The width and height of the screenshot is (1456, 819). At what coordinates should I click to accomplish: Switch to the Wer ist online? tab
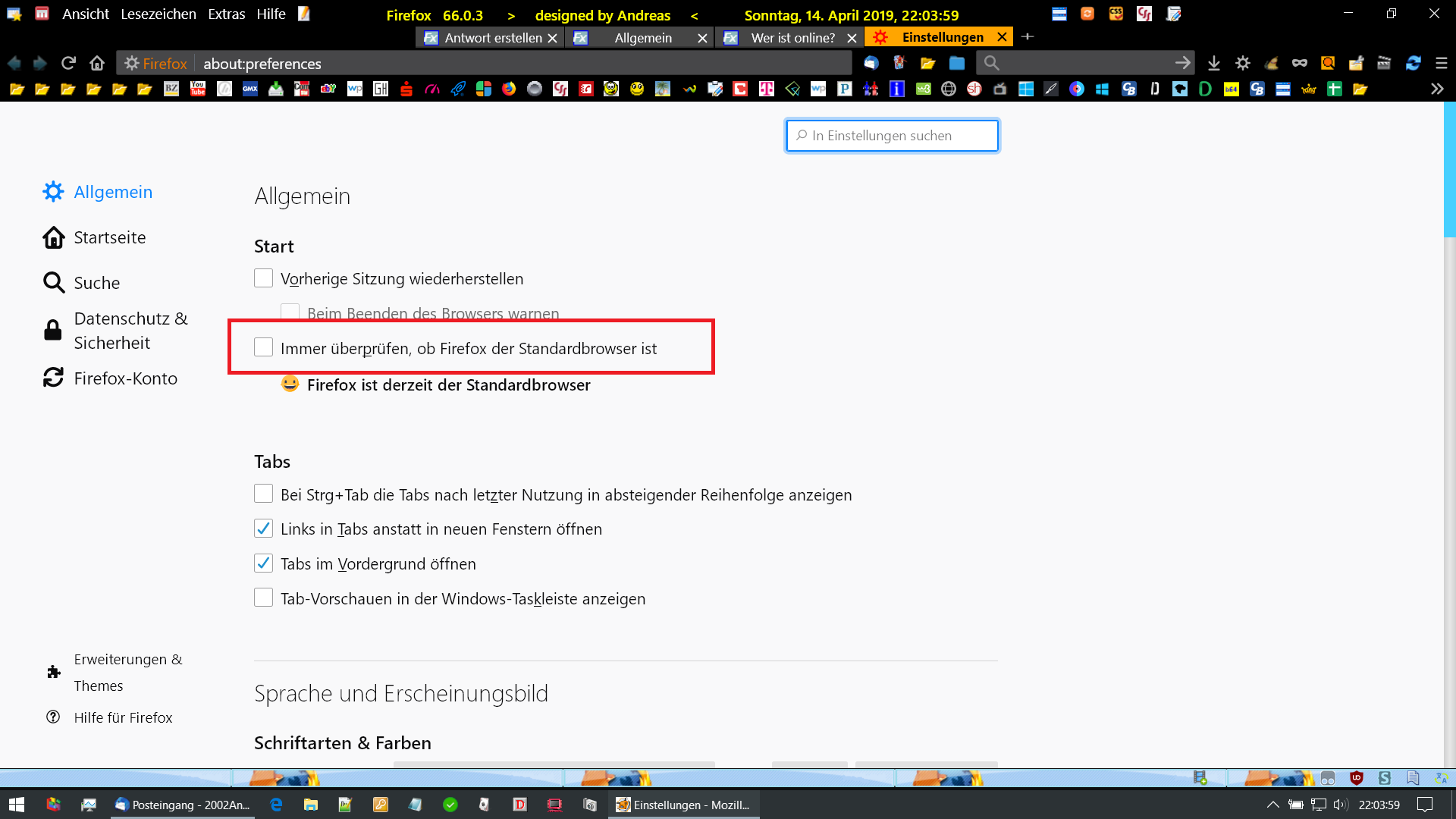tap(792, 37)
